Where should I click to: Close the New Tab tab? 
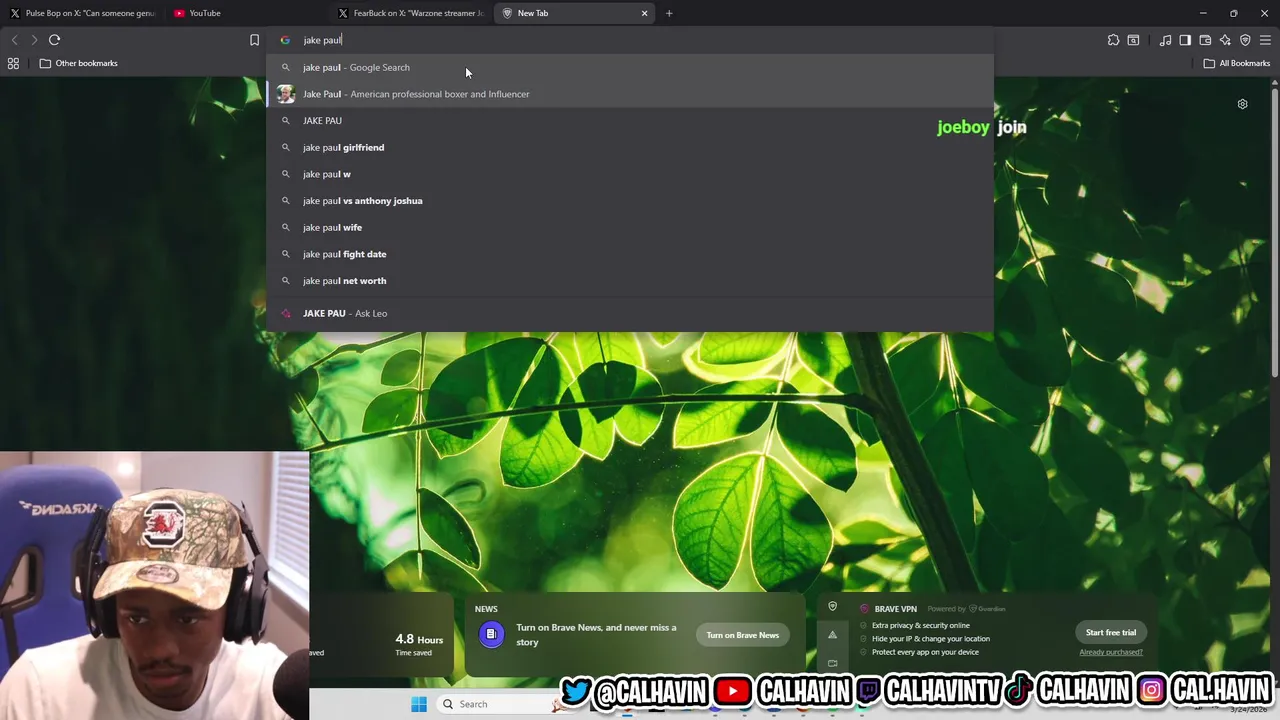coord(644,13)
